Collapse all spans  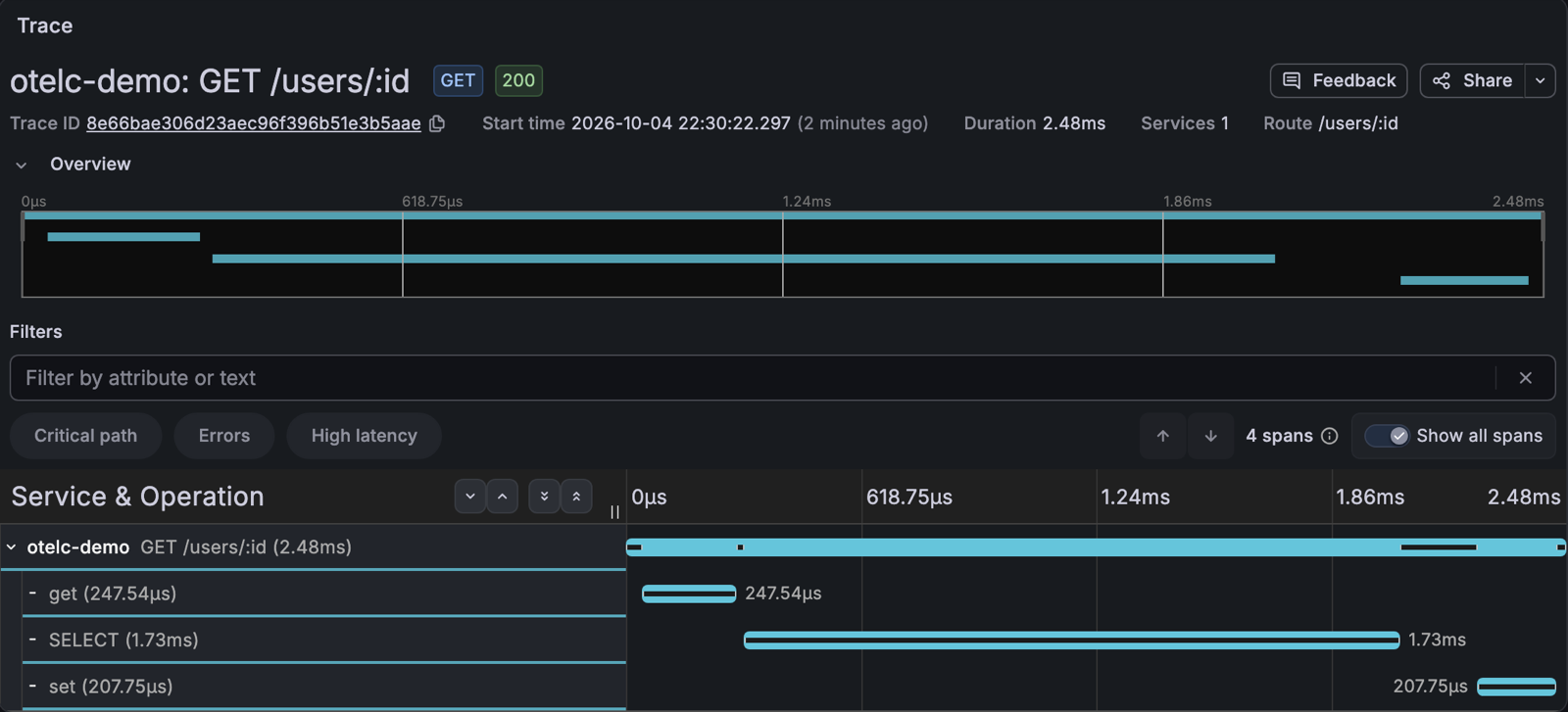[x=576, y=497]
